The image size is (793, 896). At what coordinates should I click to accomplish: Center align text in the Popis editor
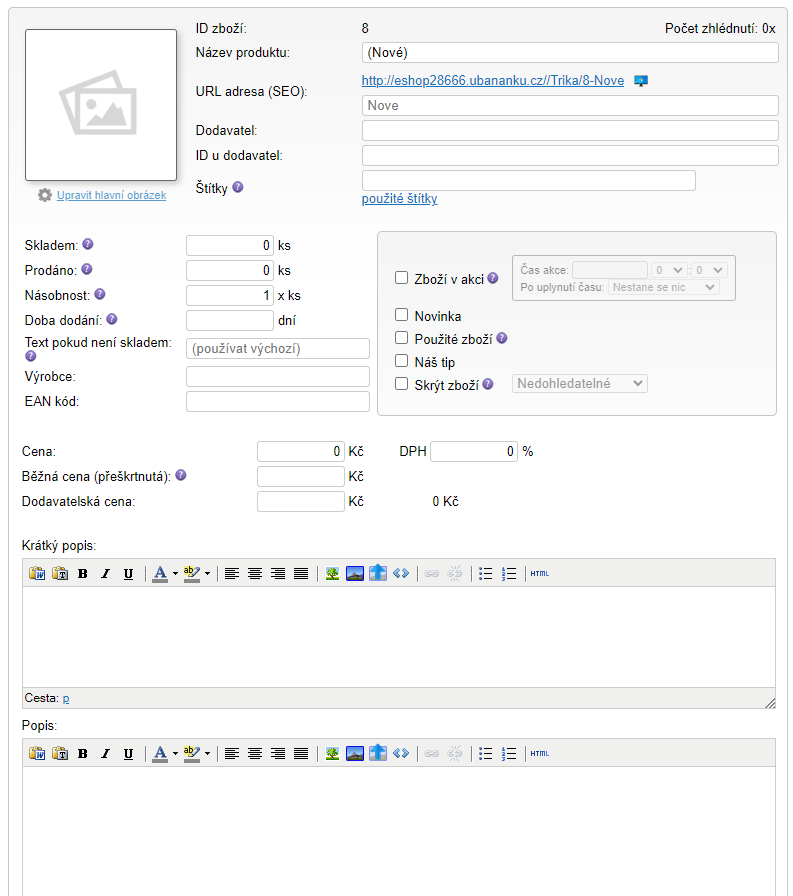(x=255, y=754)
